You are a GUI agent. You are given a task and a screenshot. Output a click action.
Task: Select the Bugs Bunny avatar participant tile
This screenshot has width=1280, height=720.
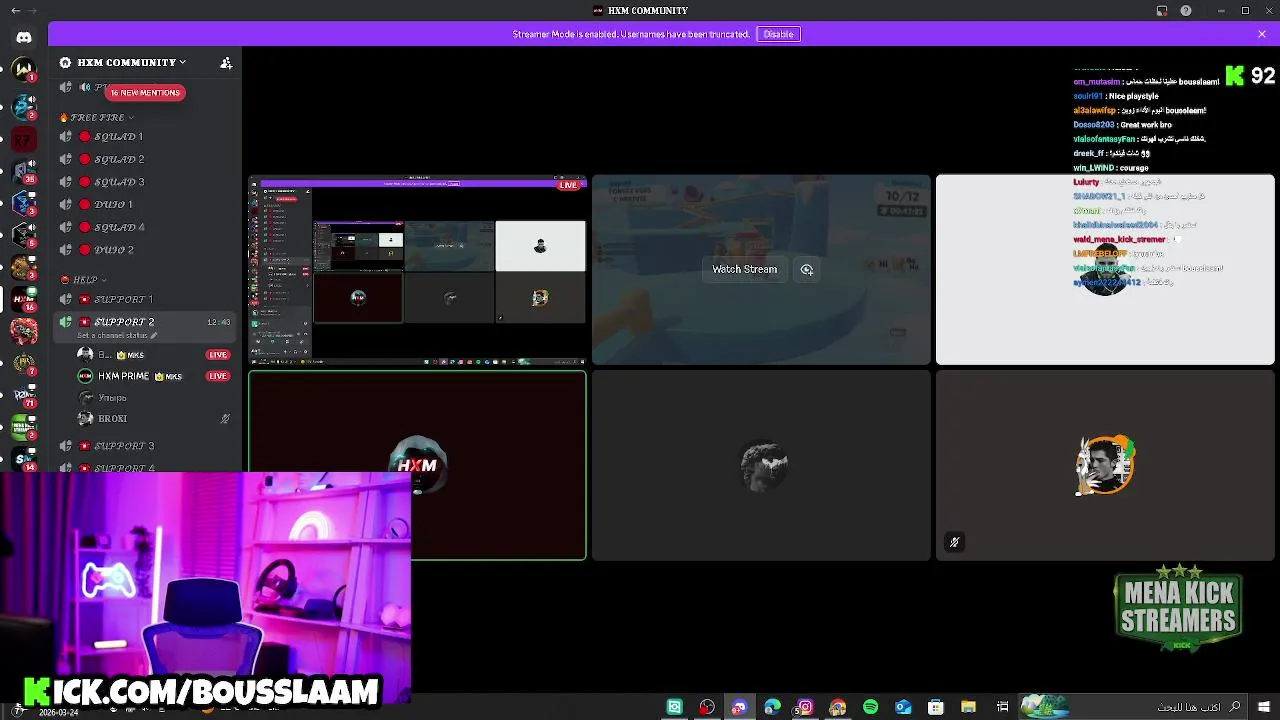point(1105,465)
